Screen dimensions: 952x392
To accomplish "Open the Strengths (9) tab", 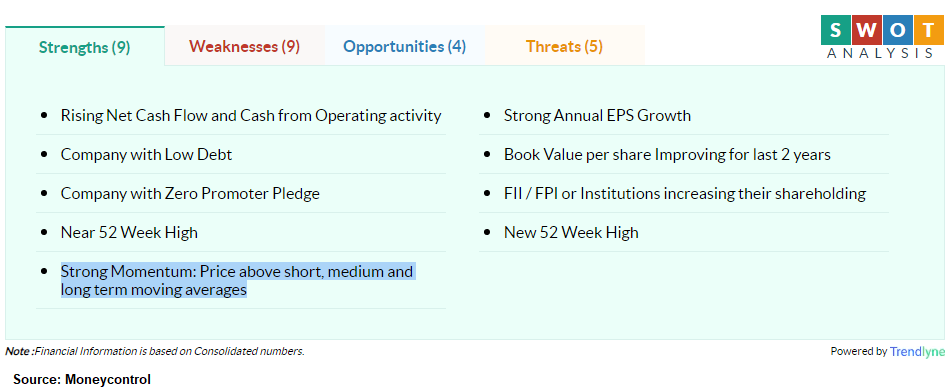I will pos(84,47).
